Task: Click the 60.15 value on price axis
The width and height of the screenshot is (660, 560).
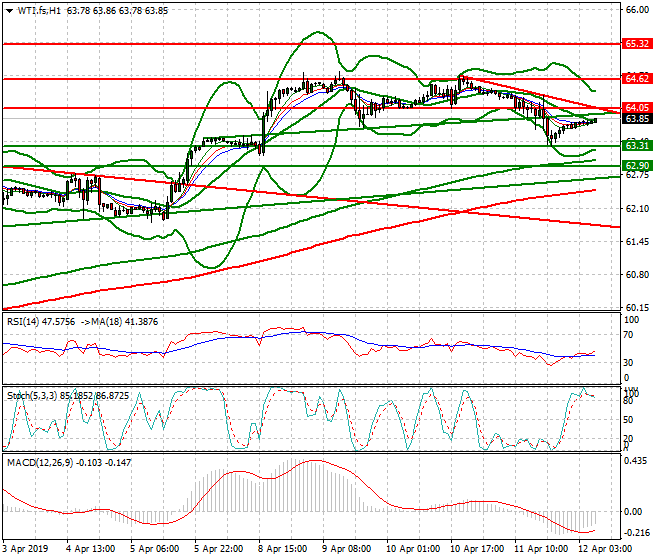Action: coord(637,307)
